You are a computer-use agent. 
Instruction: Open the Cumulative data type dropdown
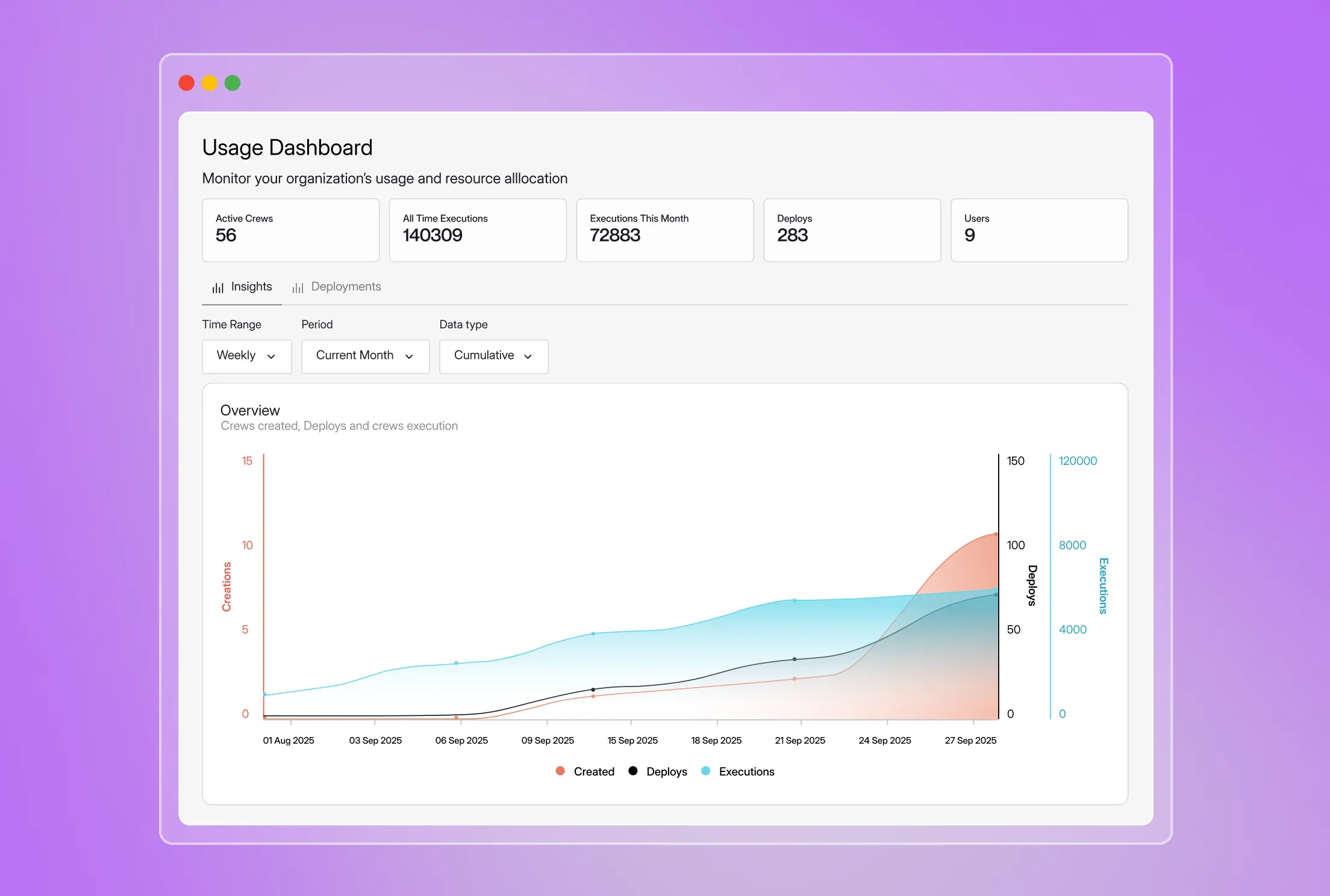tap(493, 356)
